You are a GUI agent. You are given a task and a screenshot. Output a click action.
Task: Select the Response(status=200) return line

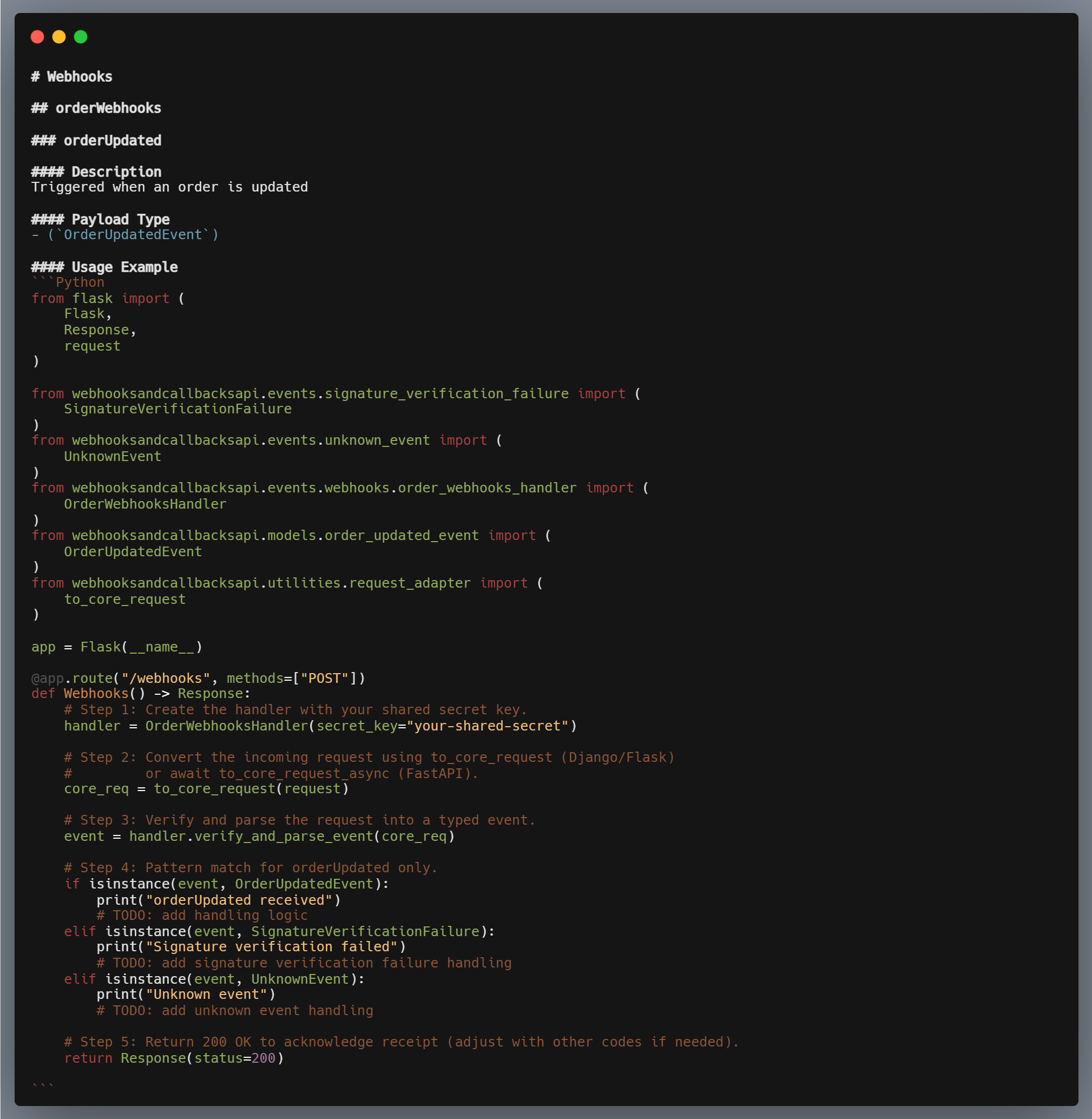click(x=173, y=1058)
